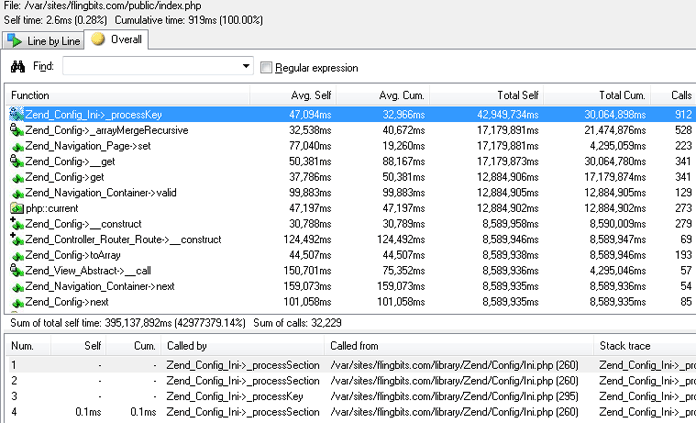This screenshot has height=423, width=696.
Task: Click the Num. column header
Action: [x=28, y=346]
